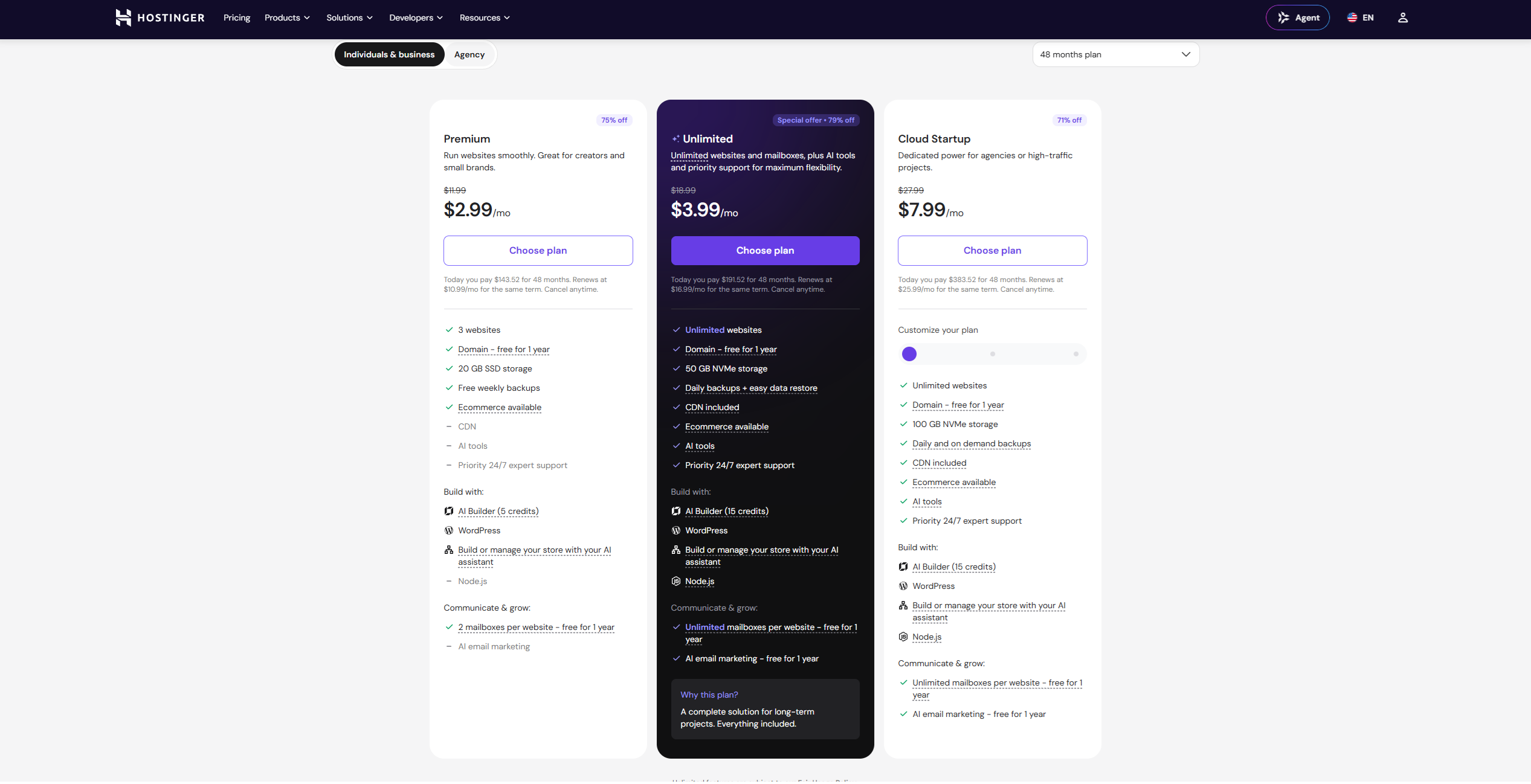Click the Node.js icon in Unlimited plan
Image resolution: width=1531 pixels, height=784 pixels.
point(676,581)
